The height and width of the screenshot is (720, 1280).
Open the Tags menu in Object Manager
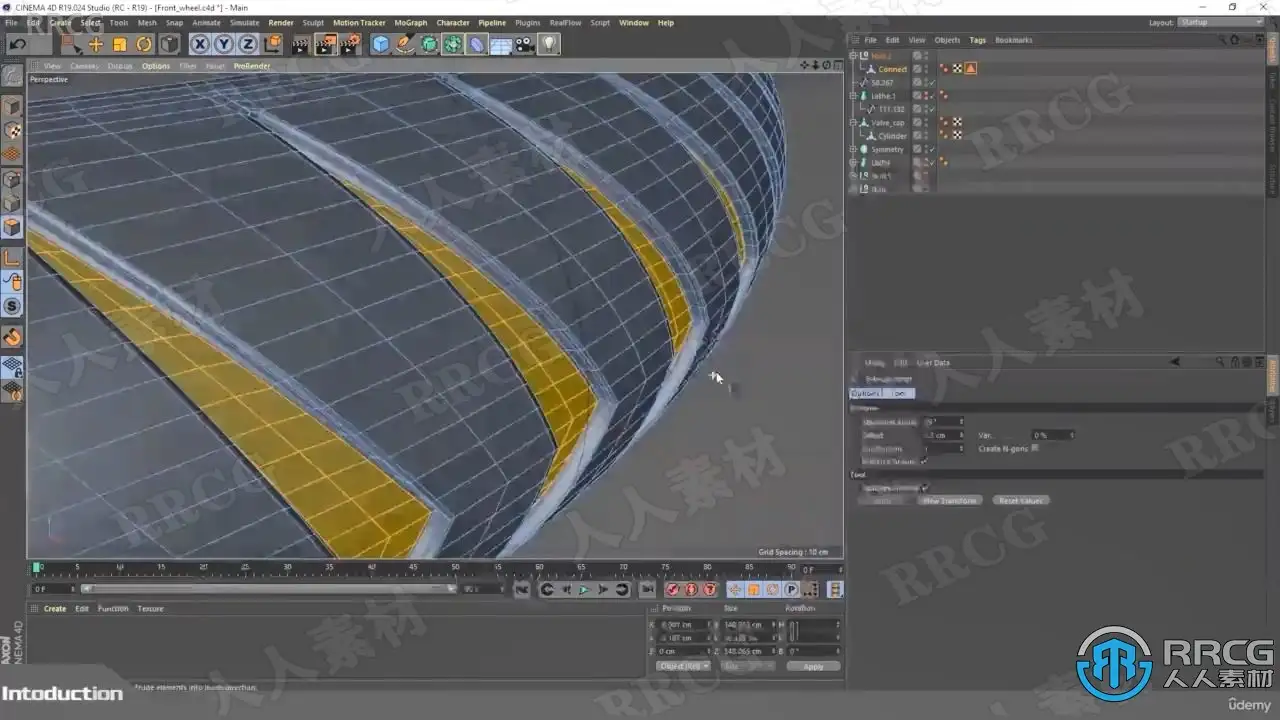click(x=977, y=40)
